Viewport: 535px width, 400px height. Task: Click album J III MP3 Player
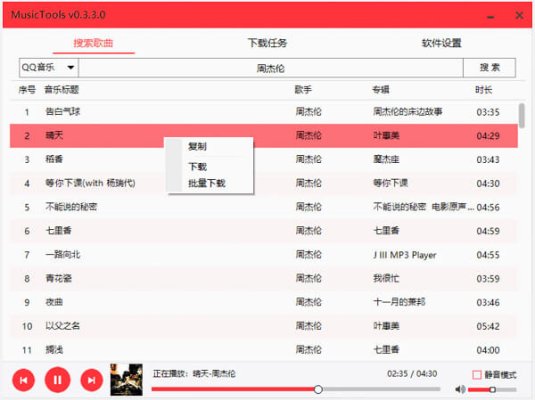(405, 255)
